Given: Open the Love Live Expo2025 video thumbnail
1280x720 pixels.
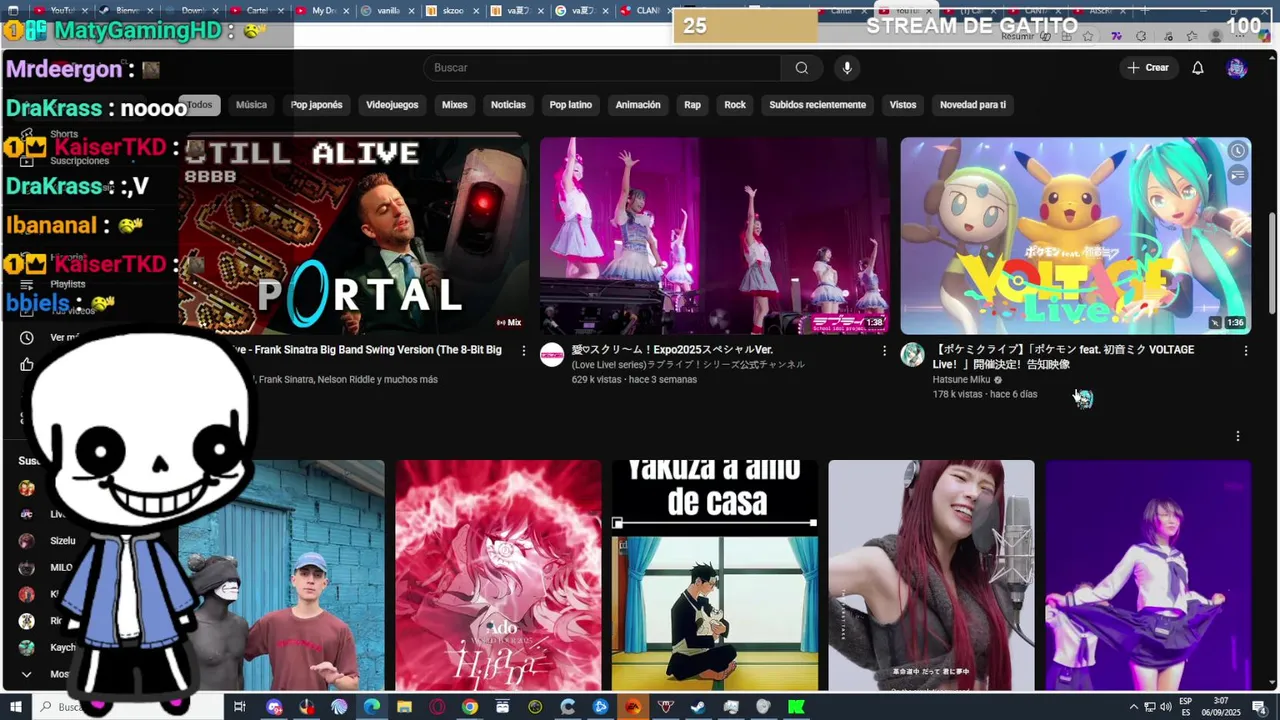Looking at the screenshot, I should (714, 235).
